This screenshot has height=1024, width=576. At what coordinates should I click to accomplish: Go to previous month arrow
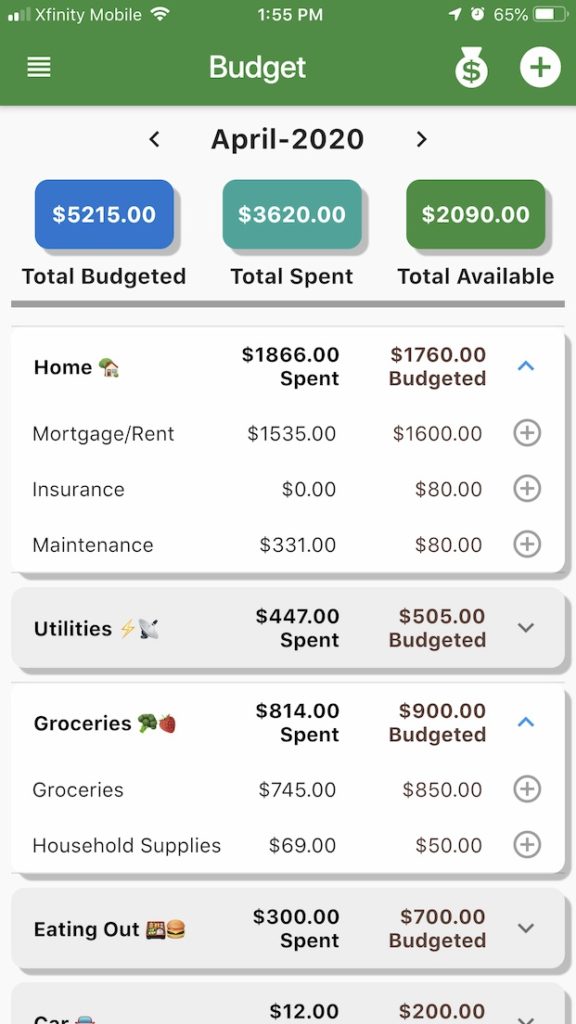(x=154, y=139)
